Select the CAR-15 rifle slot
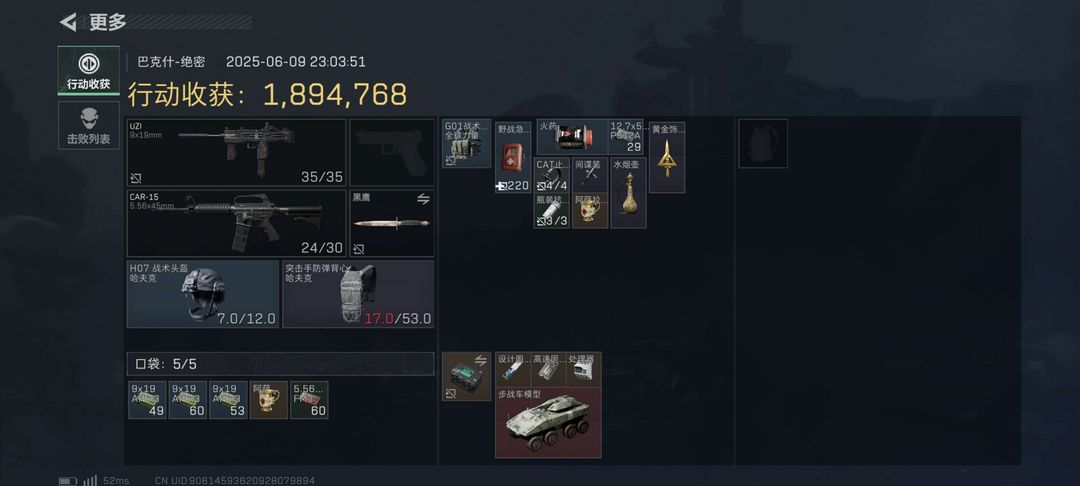Viewport: 1080px width, 486px height. (236, 223)
